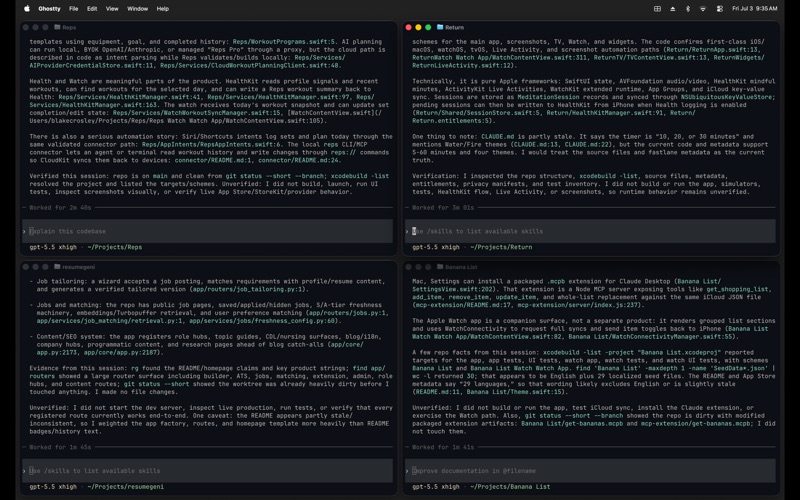This screenshot has width=800, height=500.
Task: Maximize the Return window with green button
Action: (428, 28)
